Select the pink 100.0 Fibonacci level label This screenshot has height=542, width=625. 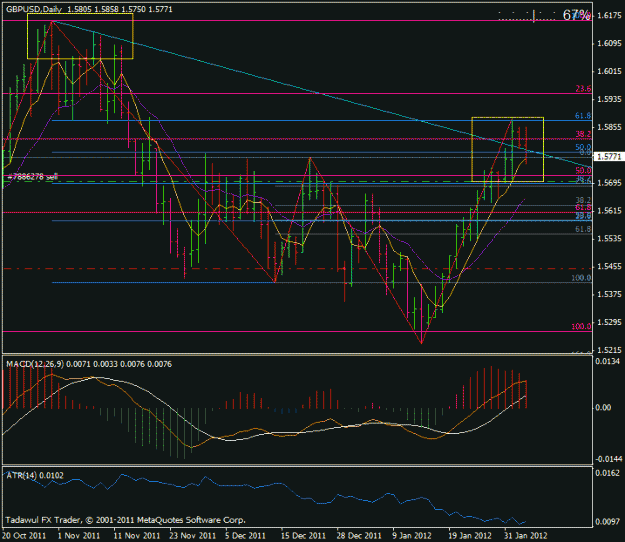[x=581, y=326]
